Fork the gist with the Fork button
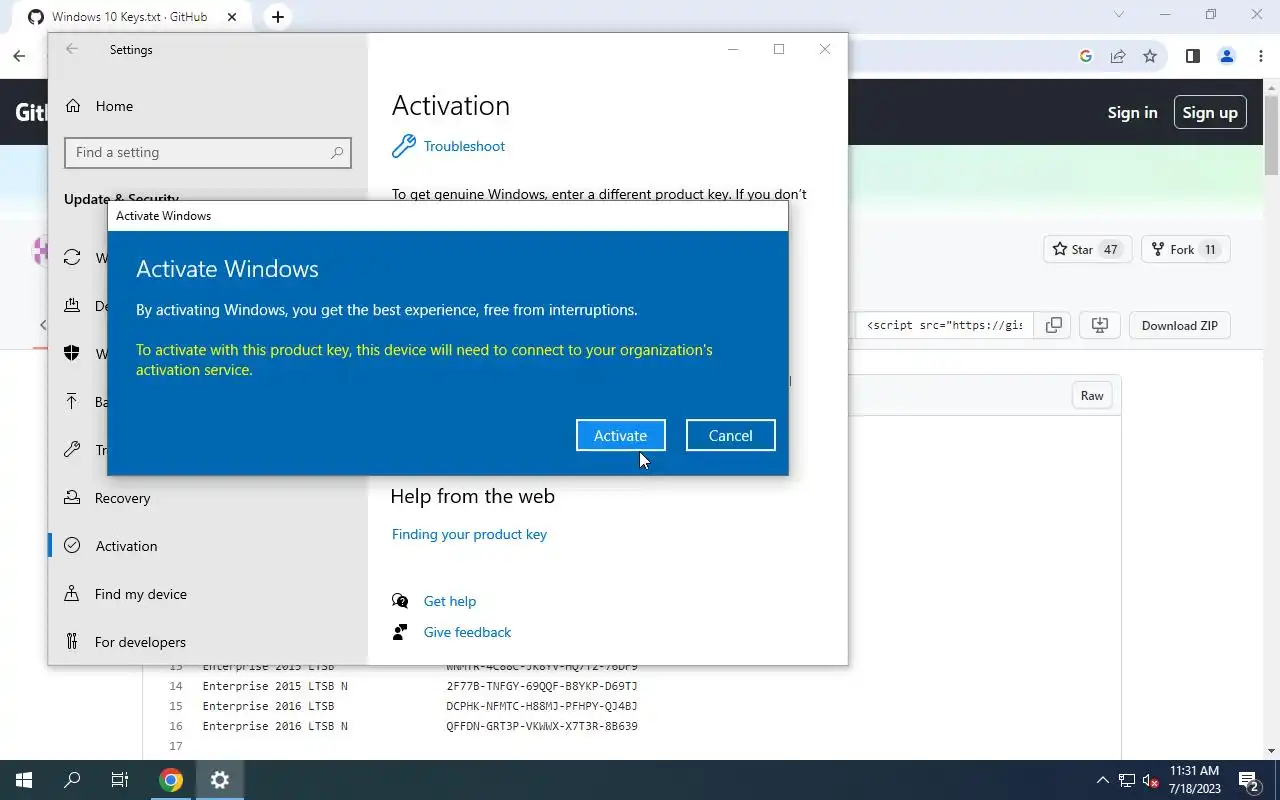The image size is (1280, 800). click(1185, 249)
